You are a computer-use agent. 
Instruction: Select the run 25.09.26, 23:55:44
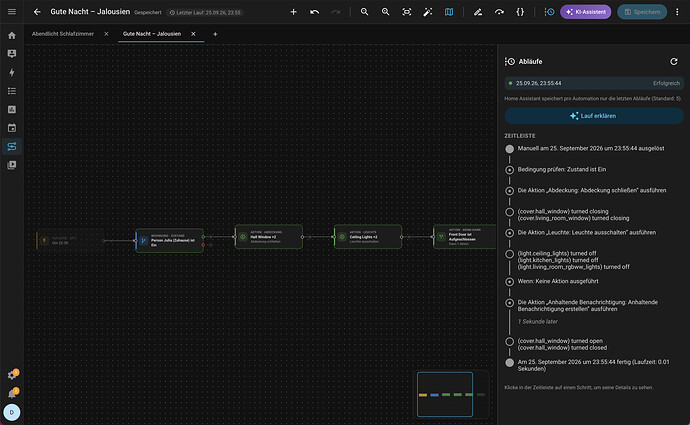pyautogui.click(x=594, y=83)
